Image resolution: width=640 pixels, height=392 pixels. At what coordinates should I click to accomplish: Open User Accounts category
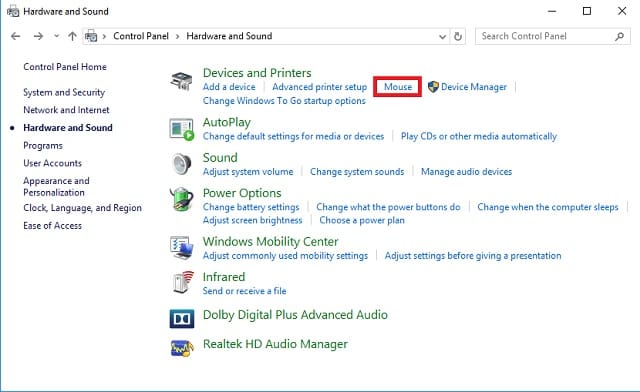coord(52,163)
